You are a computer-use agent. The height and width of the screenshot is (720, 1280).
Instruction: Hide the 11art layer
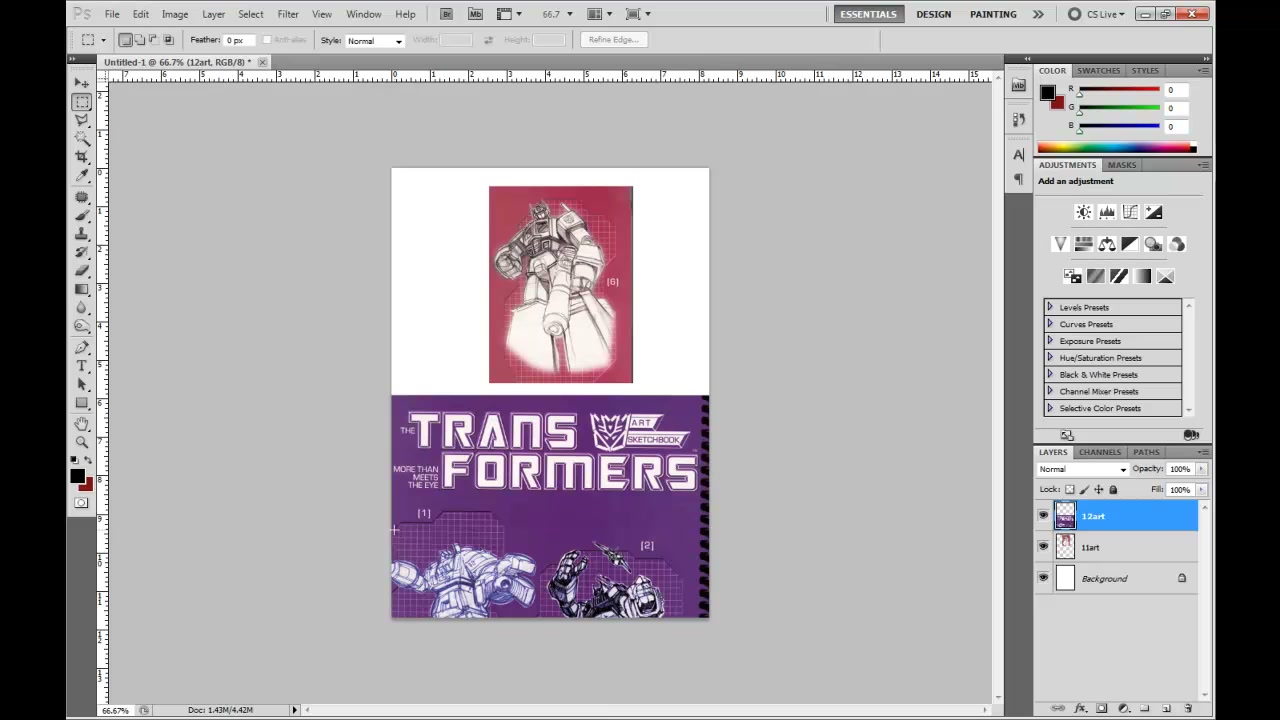point(1043,547)
